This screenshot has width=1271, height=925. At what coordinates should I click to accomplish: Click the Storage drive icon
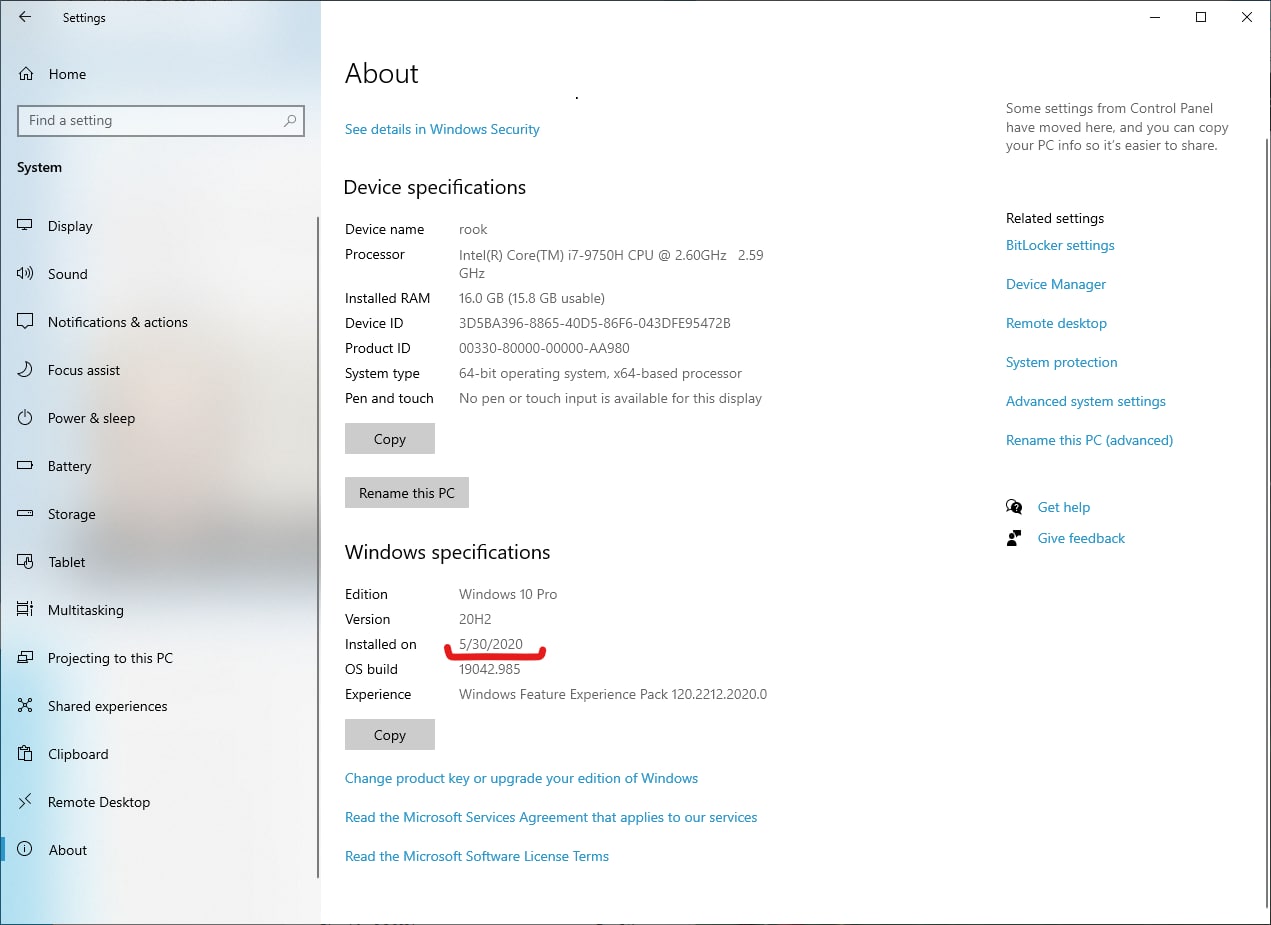click(x=26, y=514)
